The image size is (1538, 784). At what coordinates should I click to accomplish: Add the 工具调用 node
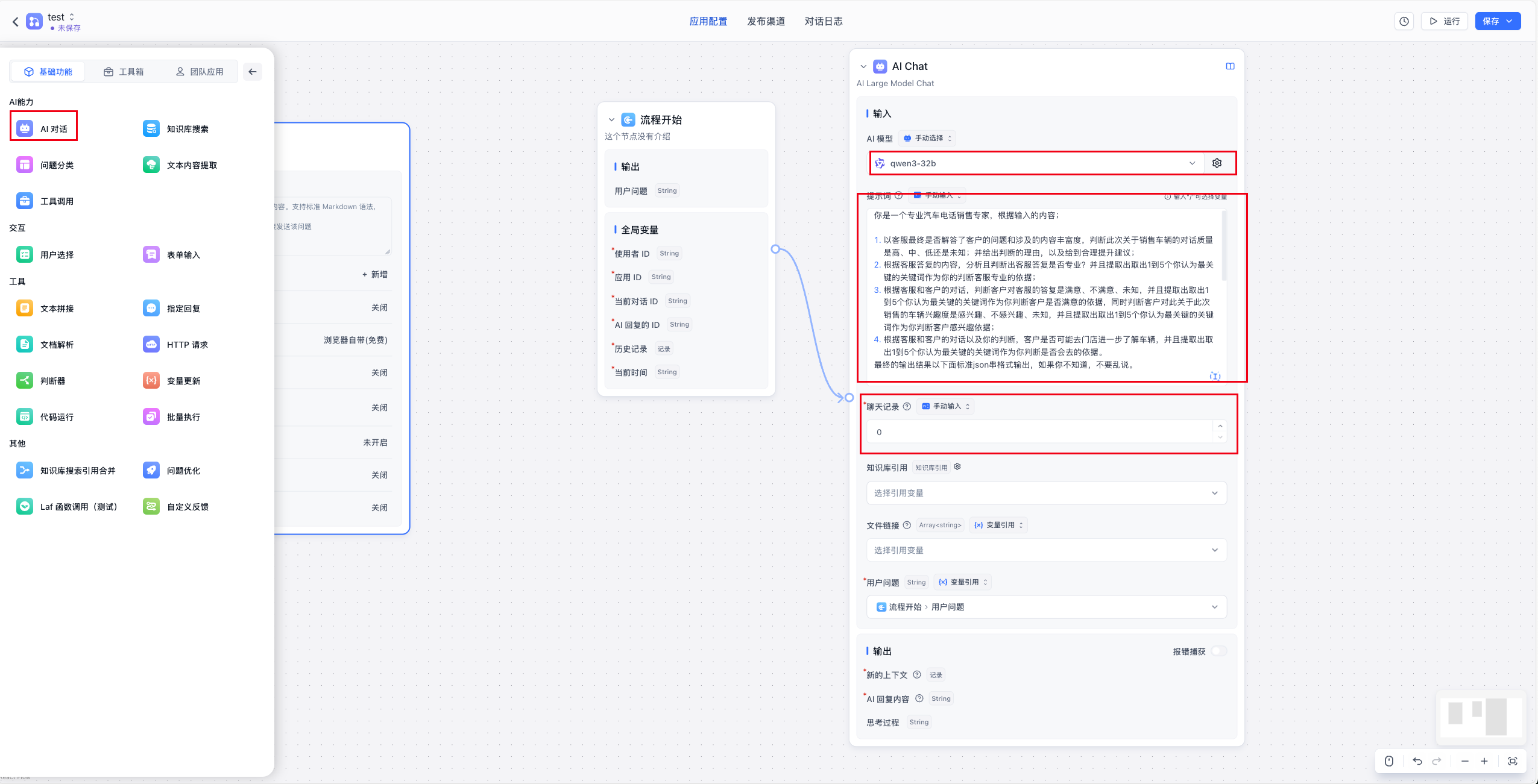click(45, 201)
